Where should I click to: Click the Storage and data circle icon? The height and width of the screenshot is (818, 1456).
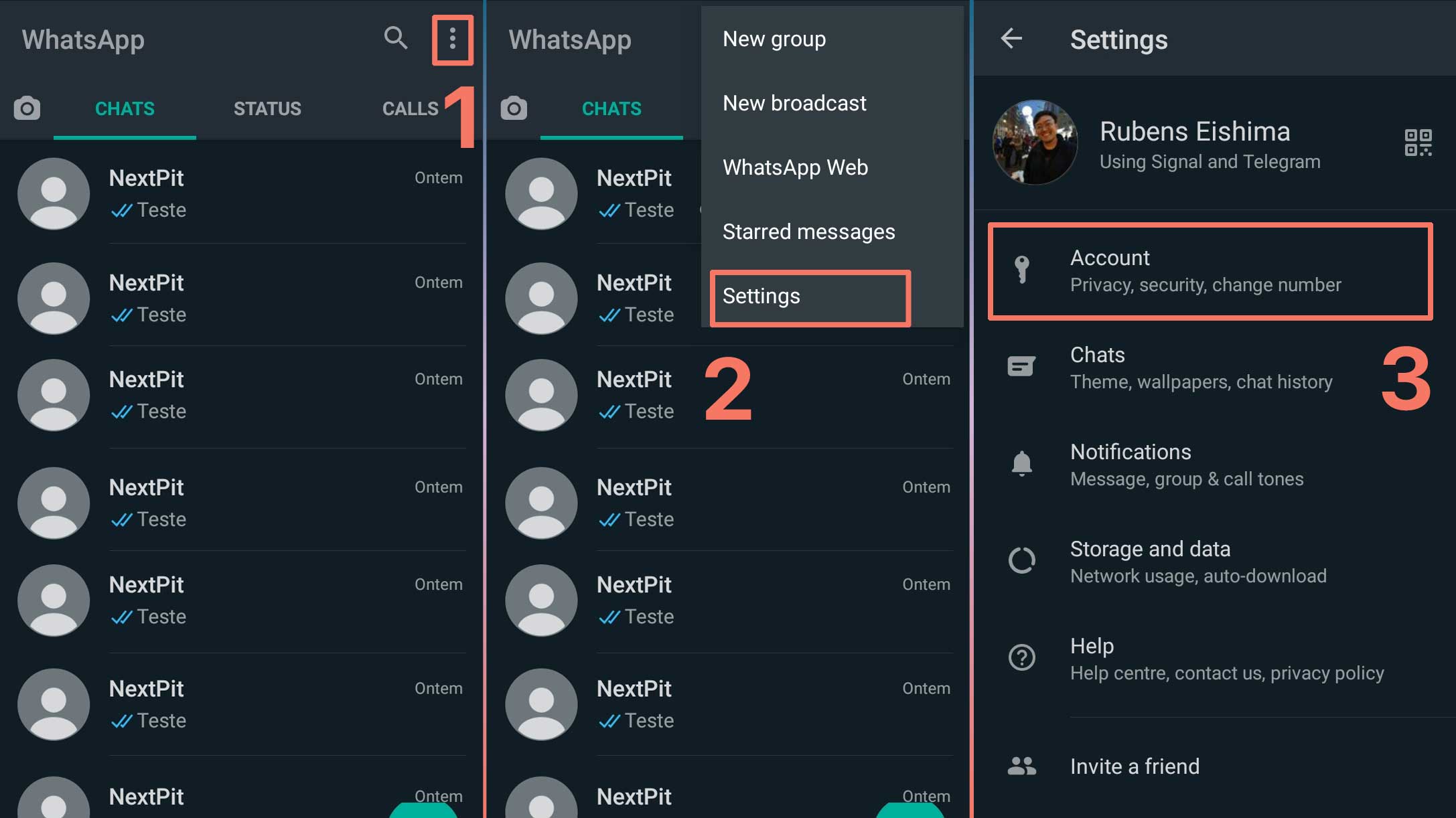coord(1021,560)
